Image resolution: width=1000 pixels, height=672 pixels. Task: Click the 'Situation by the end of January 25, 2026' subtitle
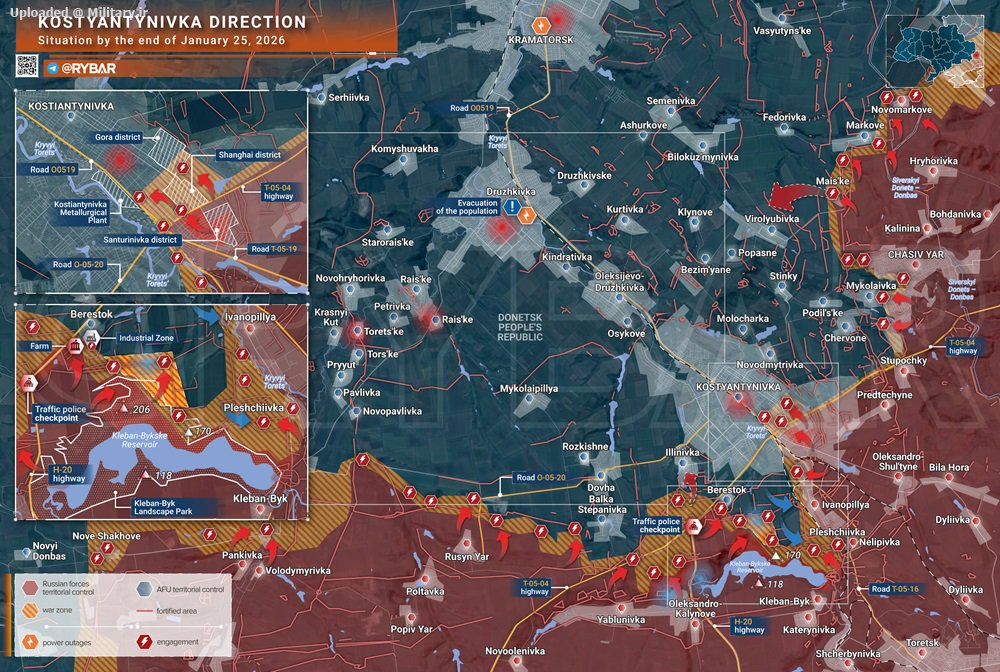[x=161, y=40]
